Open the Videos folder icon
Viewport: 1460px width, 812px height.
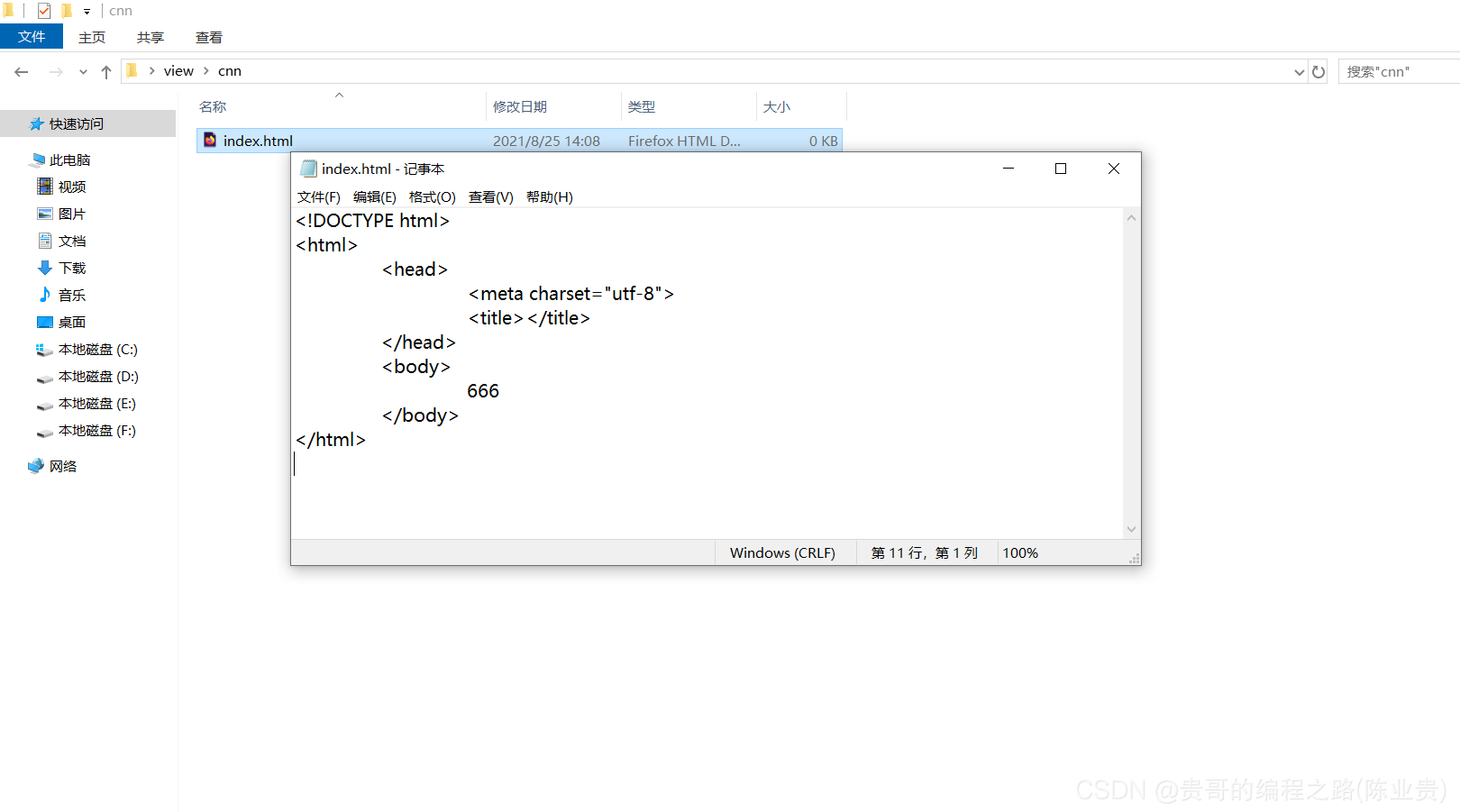(x=45, y=187)
